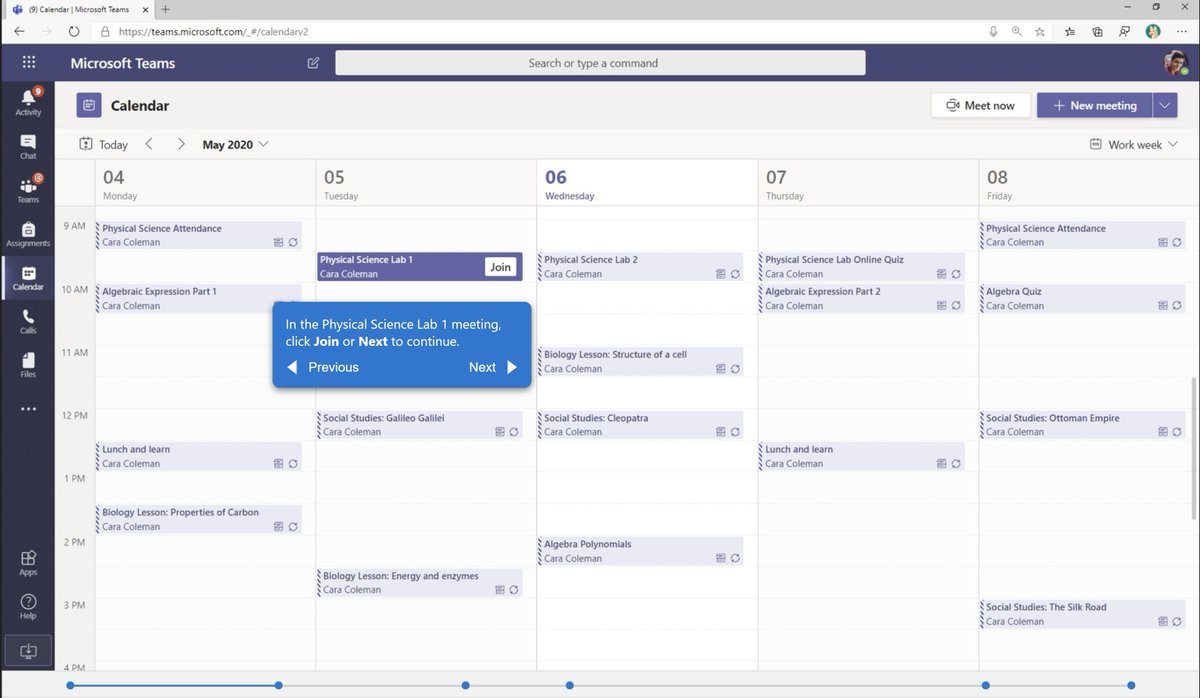Open the Help icon in the sidebar
The image size is (1200, 698).
click(28, 606)
